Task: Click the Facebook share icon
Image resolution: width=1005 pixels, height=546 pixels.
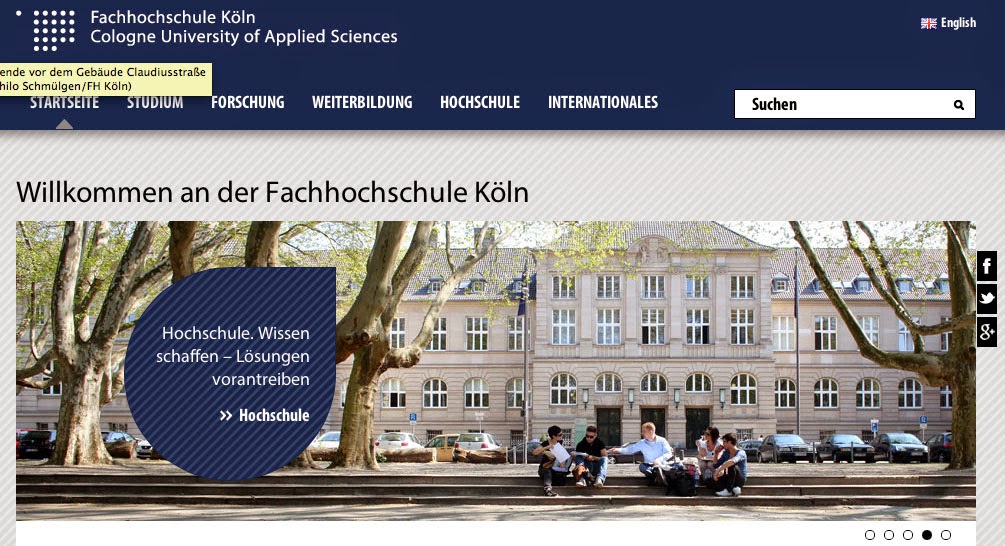Action: (x=986, y=266)
